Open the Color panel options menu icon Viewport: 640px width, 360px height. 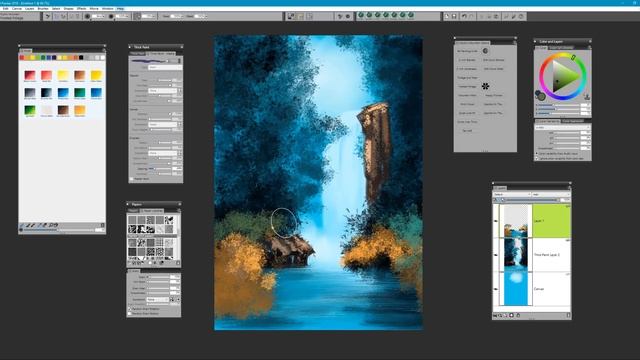click(589, 47)
